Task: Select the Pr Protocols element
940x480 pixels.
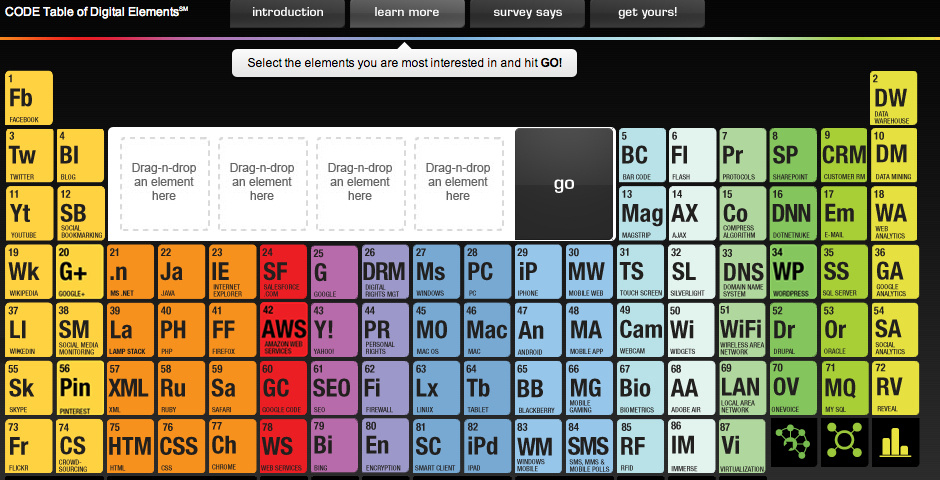Action: pos(743,155)
